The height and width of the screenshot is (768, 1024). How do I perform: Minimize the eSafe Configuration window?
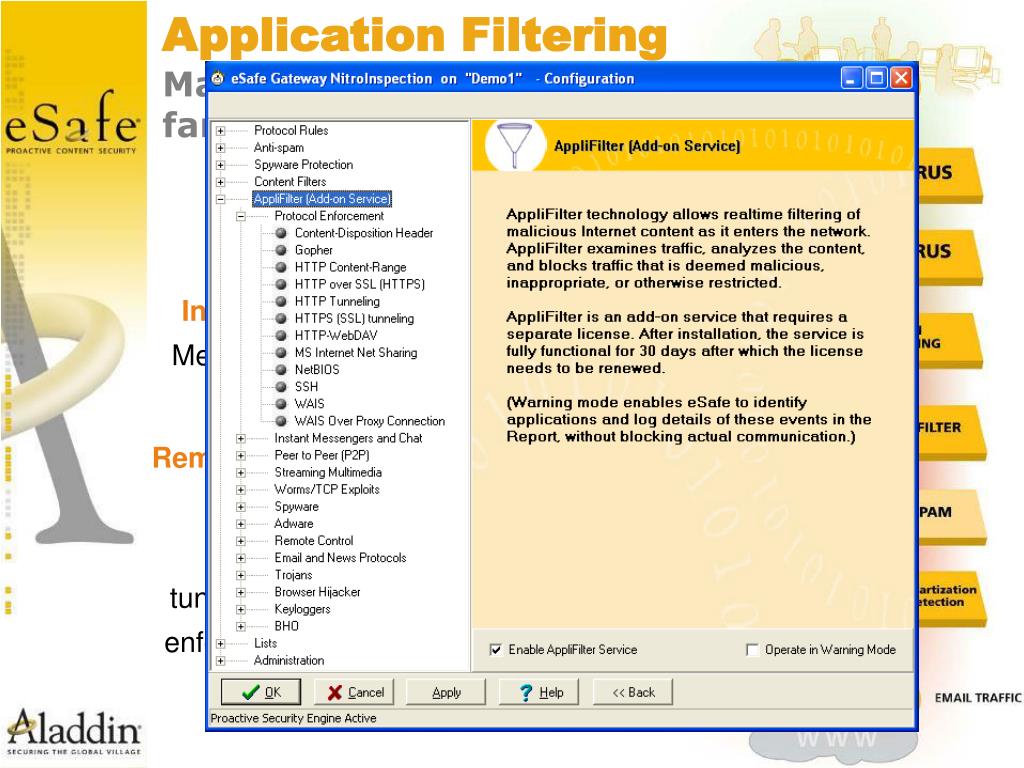(851, 78)
